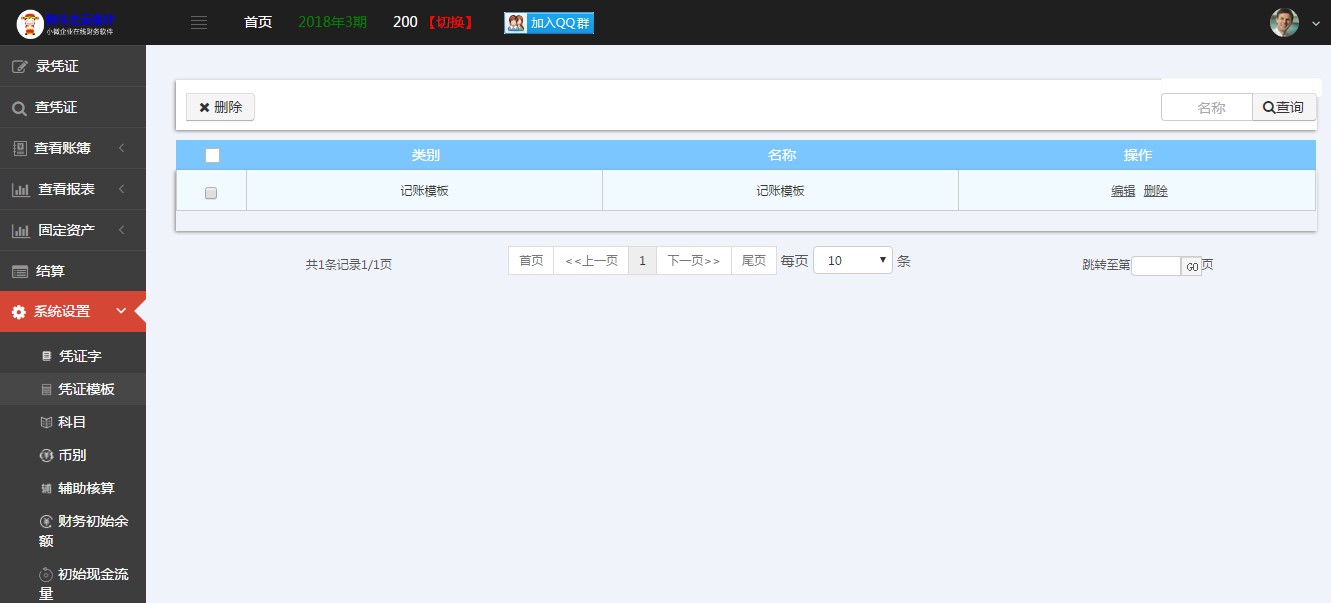Open 查凭证 in sidebar

coord(73,107)
